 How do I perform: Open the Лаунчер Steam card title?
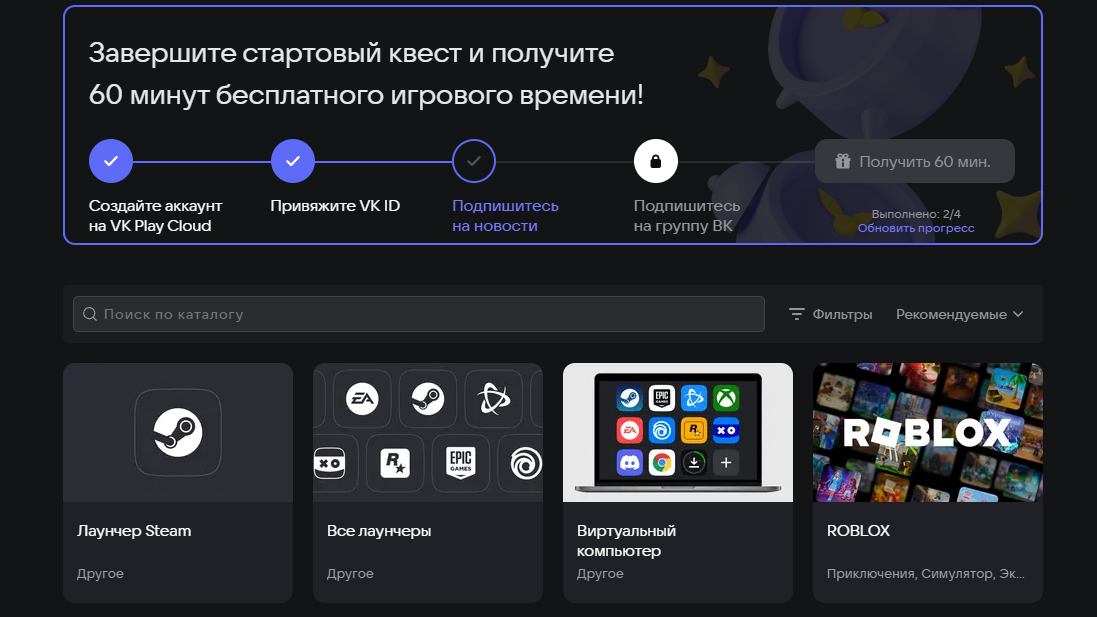pos(134,531)
